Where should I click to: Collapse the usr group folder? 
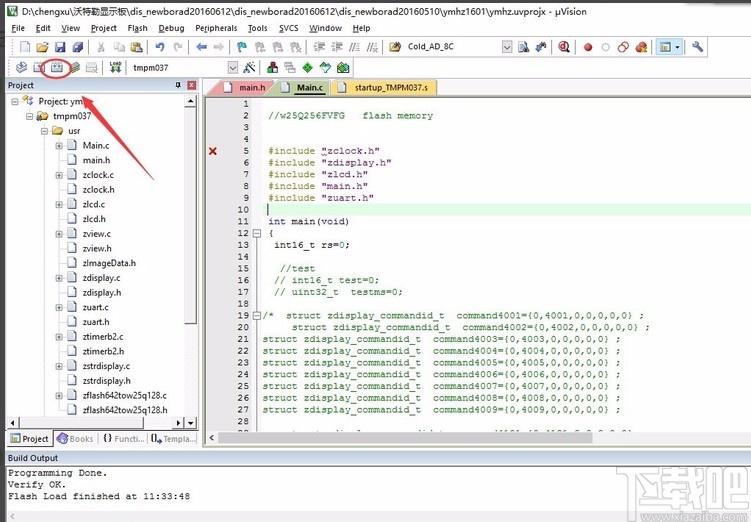pos(45,131)
